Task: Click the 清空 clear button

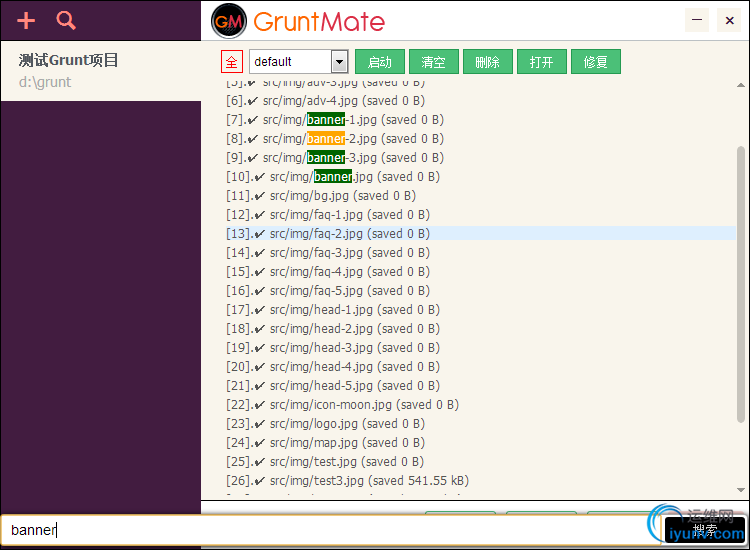Action: click(x=434, y=62)
